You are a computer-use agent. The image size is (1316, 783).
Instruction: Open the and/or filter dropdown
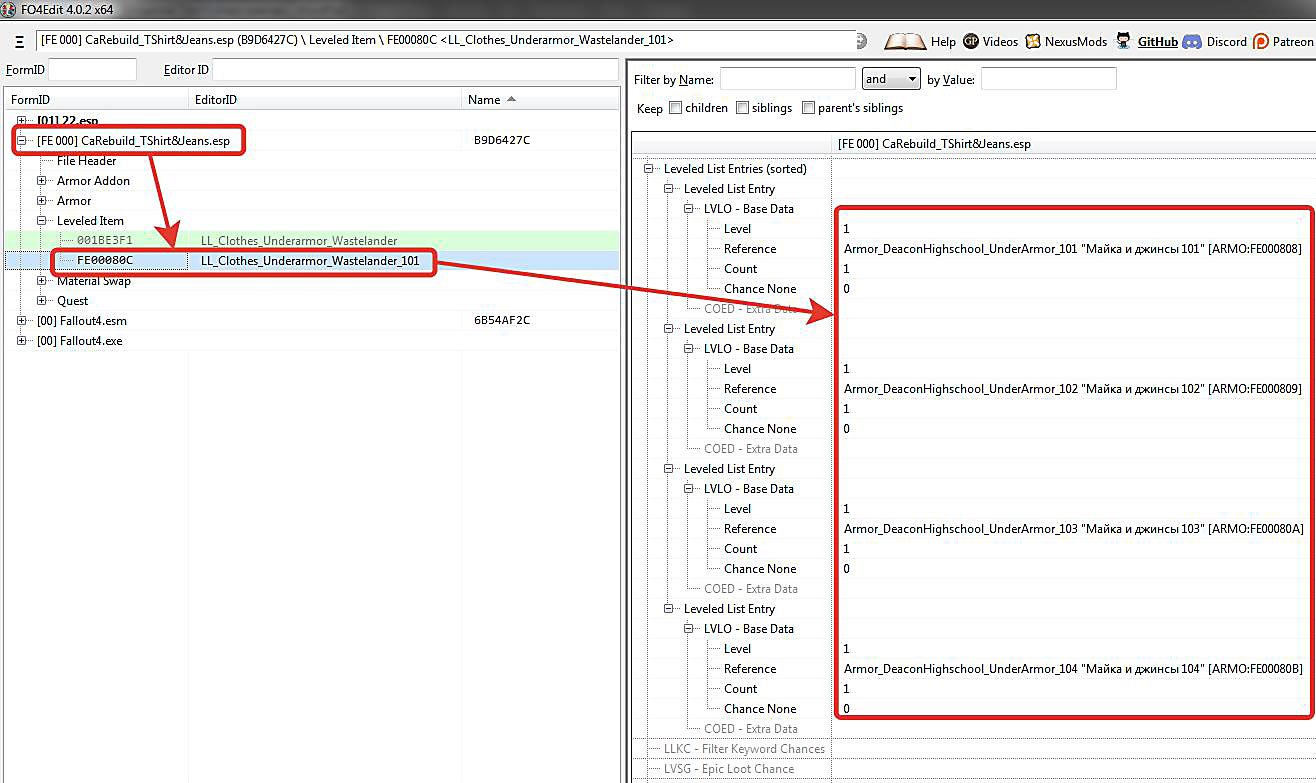890,79
